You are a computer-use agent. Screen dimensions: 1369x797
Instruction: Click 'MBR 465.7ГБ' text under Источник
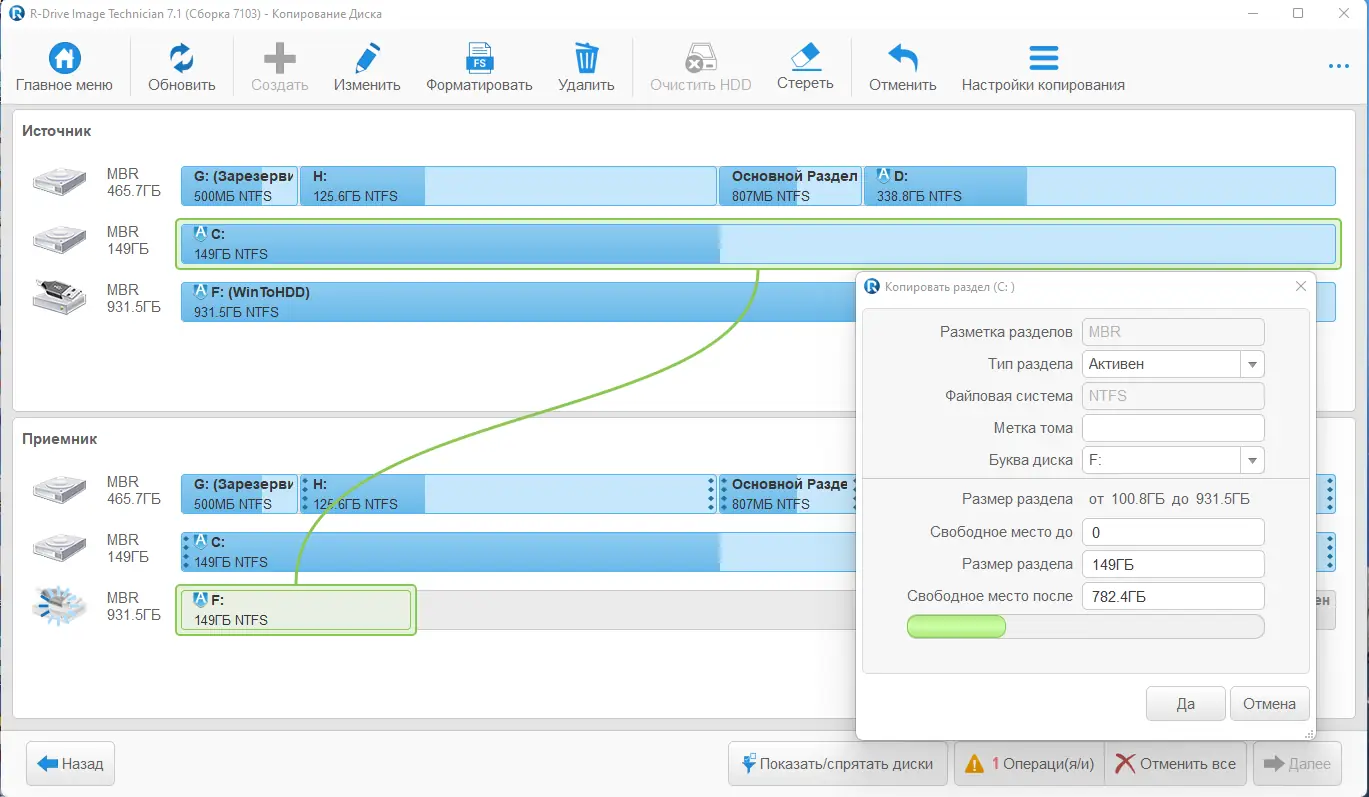pyautogui.click(x=134, y=182)
